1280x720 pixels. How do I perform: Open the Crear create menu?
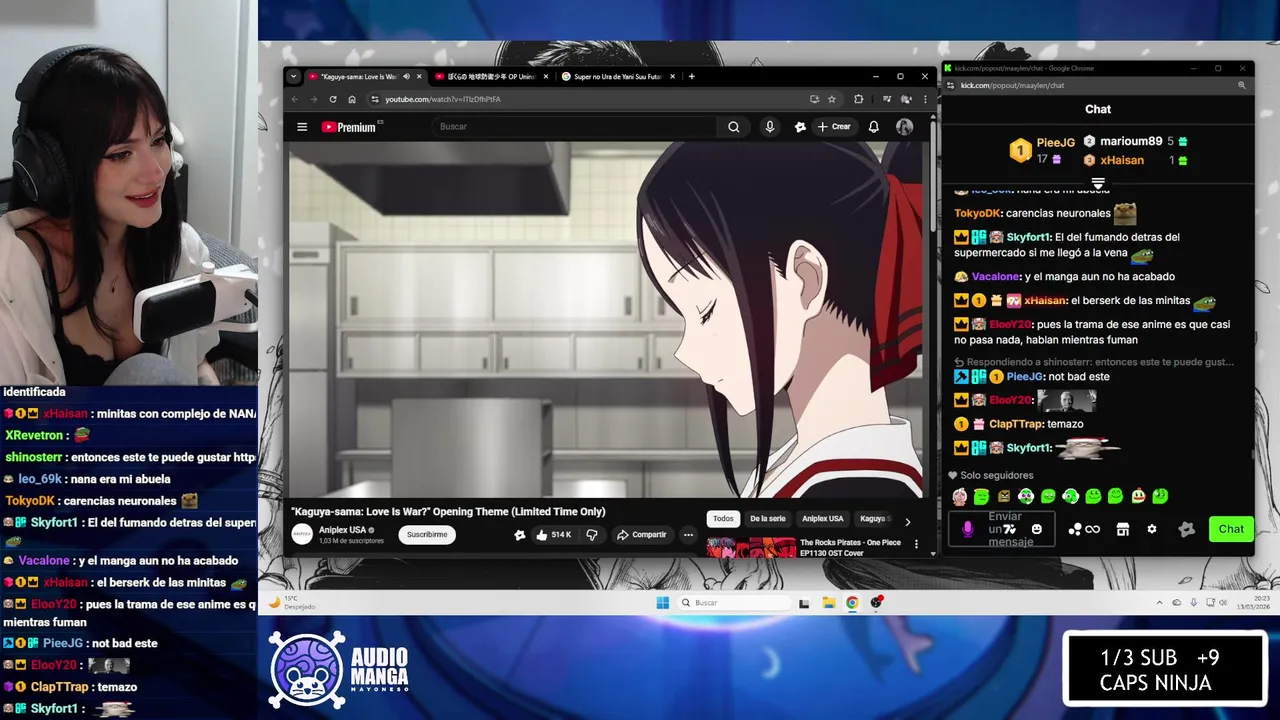[x=834, y=127]
